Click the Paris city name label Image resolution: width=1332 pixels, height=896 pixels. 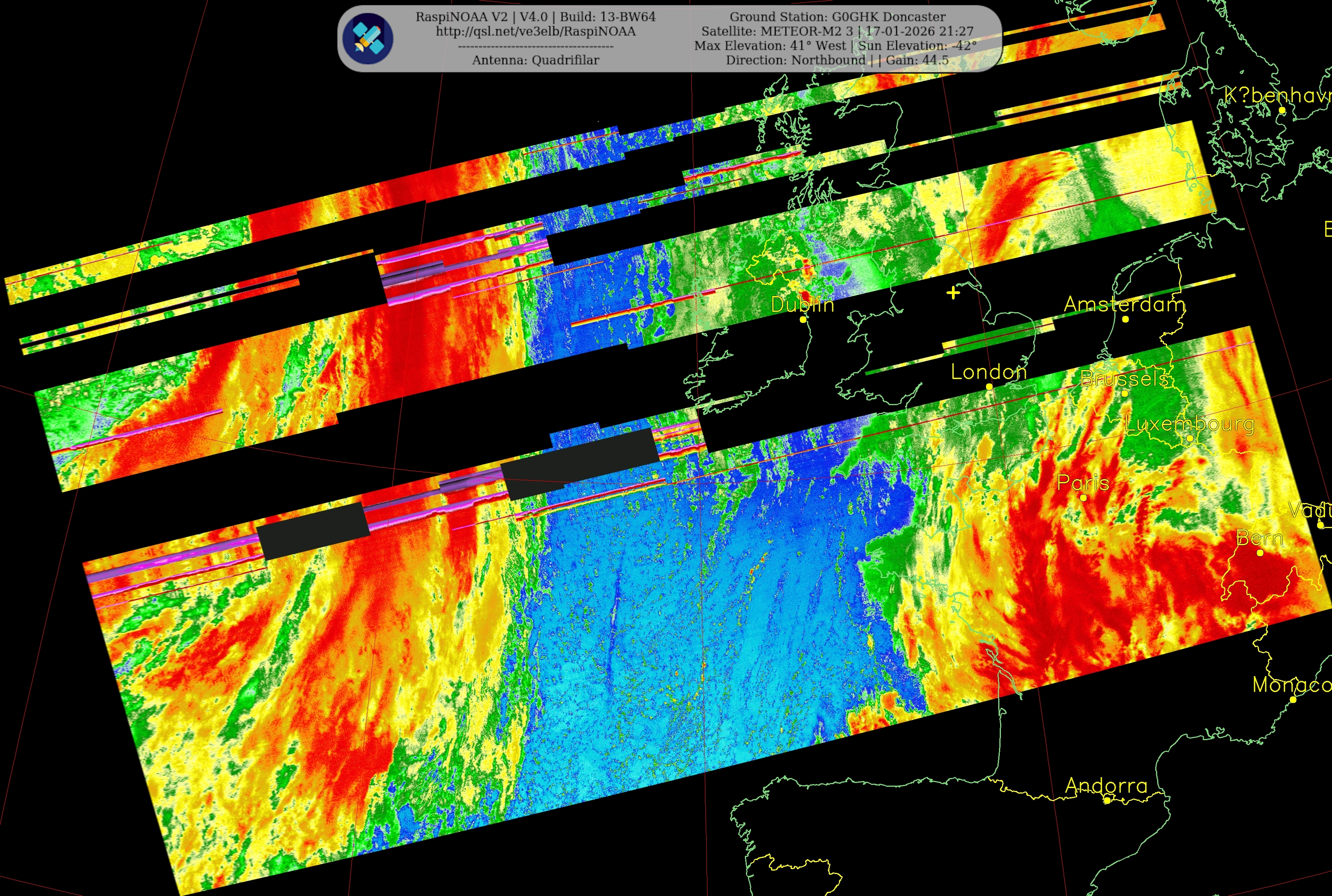pyautogui.click(x=1083, y=483)
